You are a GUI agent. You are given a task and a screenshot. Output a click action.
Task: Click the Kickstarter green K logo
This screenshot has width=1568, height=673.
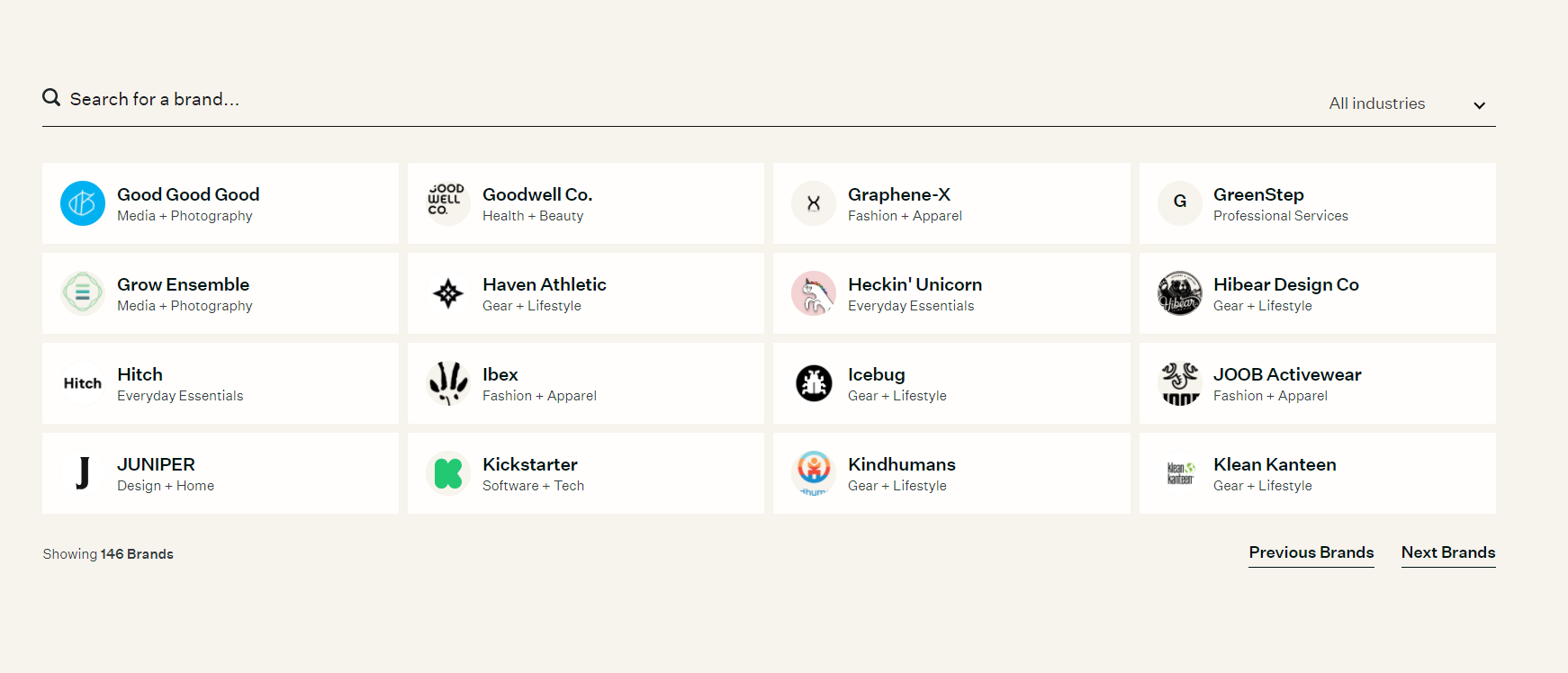[x=448, y=473]
